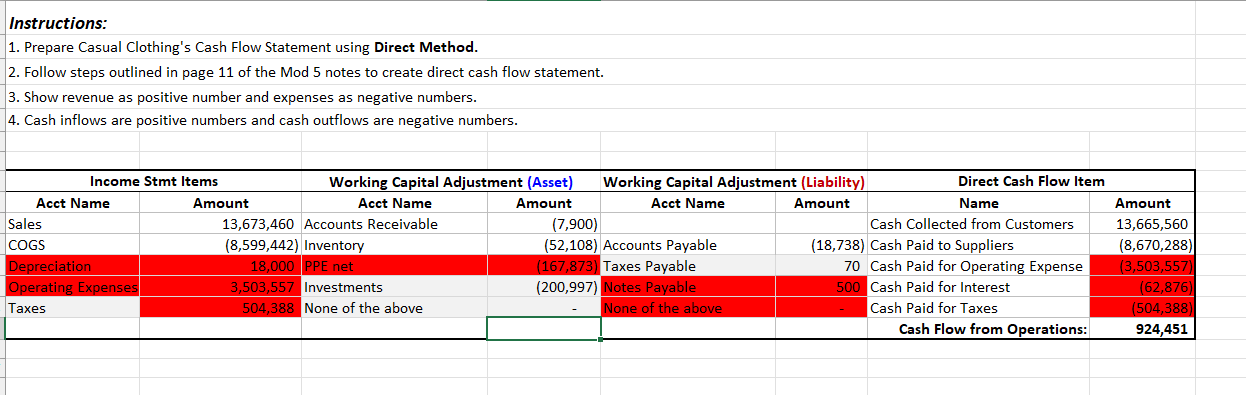Select the "Income Stmt Items" header
Screen dimensions: 1246x395
point(154,181)
